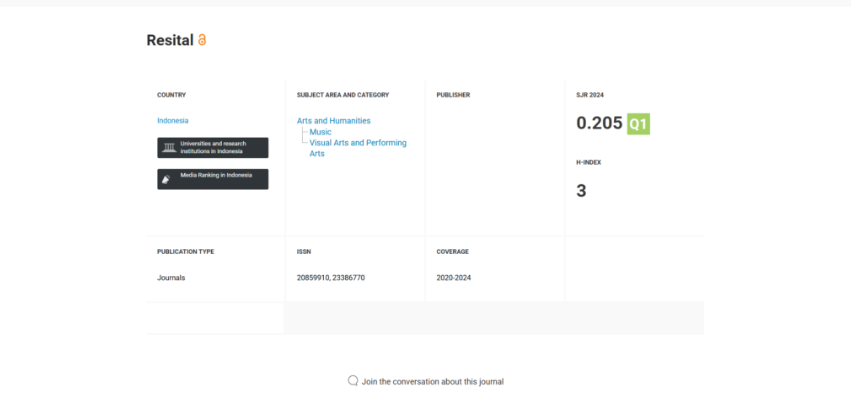The image size is (851, 397).
Task: Open the Indonesia country link
Action: (x=173, y=121)
